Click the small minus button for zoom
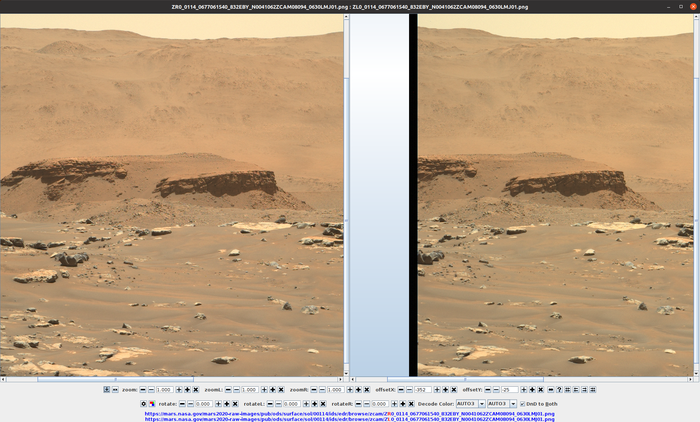 (151, 390)
